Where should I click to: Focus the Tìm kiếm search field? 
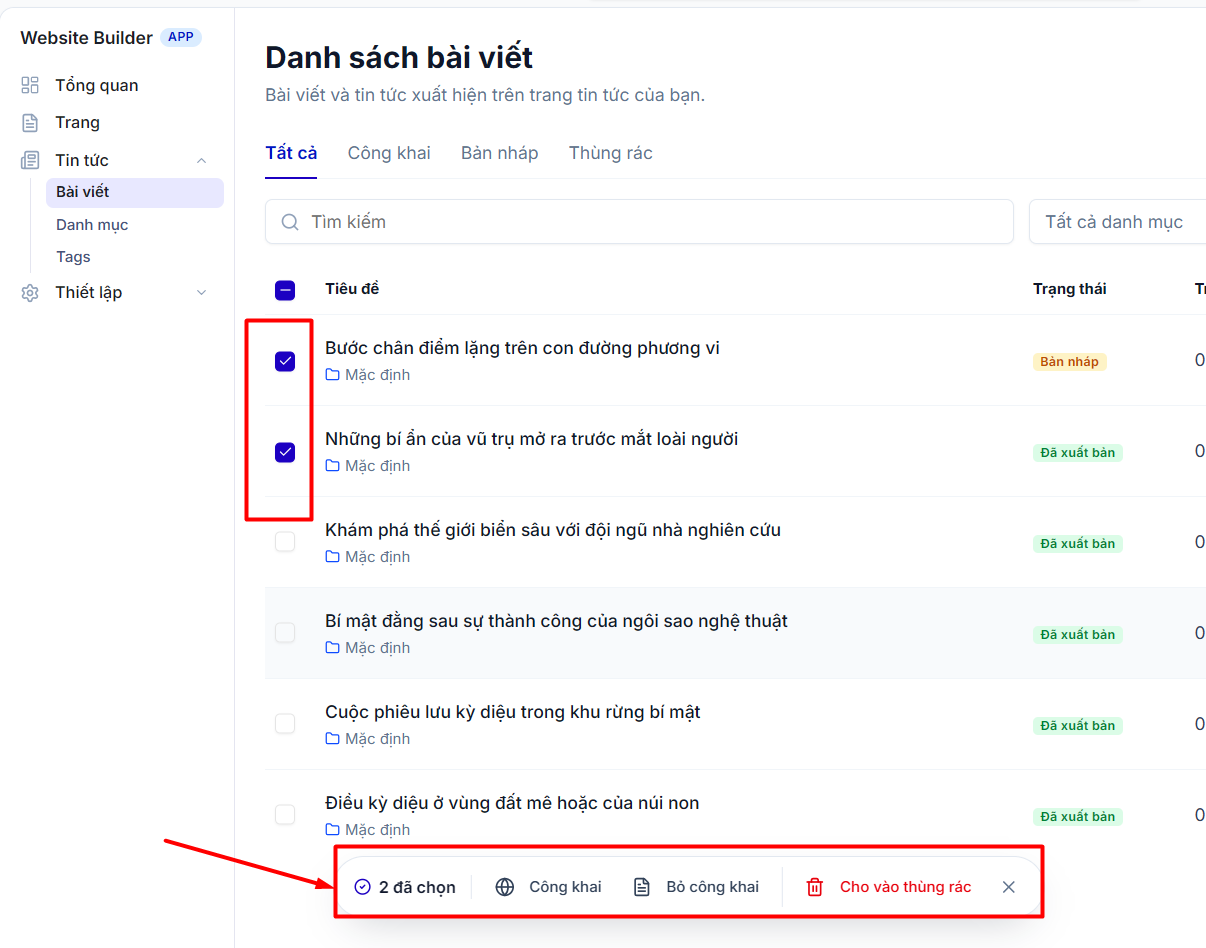[640, 222]
